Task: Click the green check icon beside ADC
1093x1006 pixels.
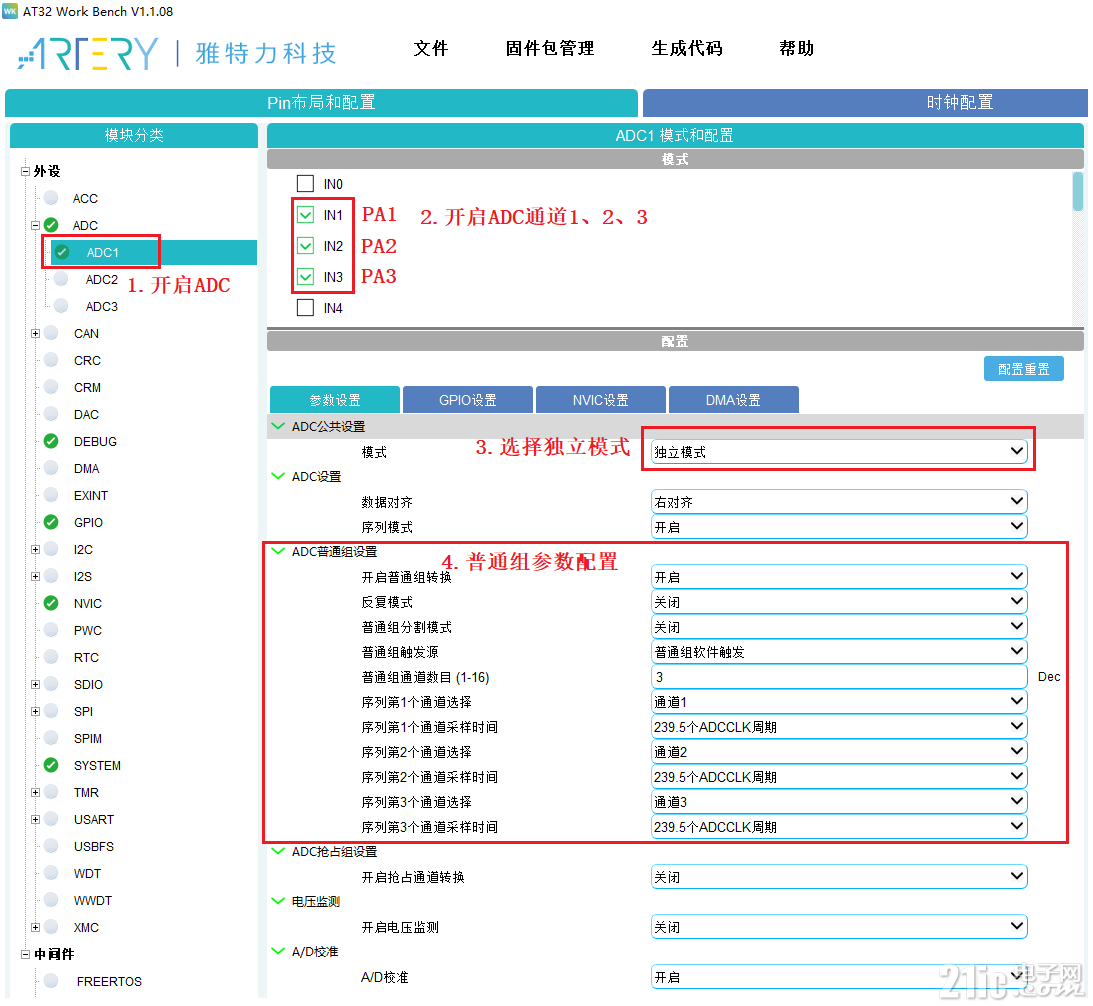Action: click(51, 225)
